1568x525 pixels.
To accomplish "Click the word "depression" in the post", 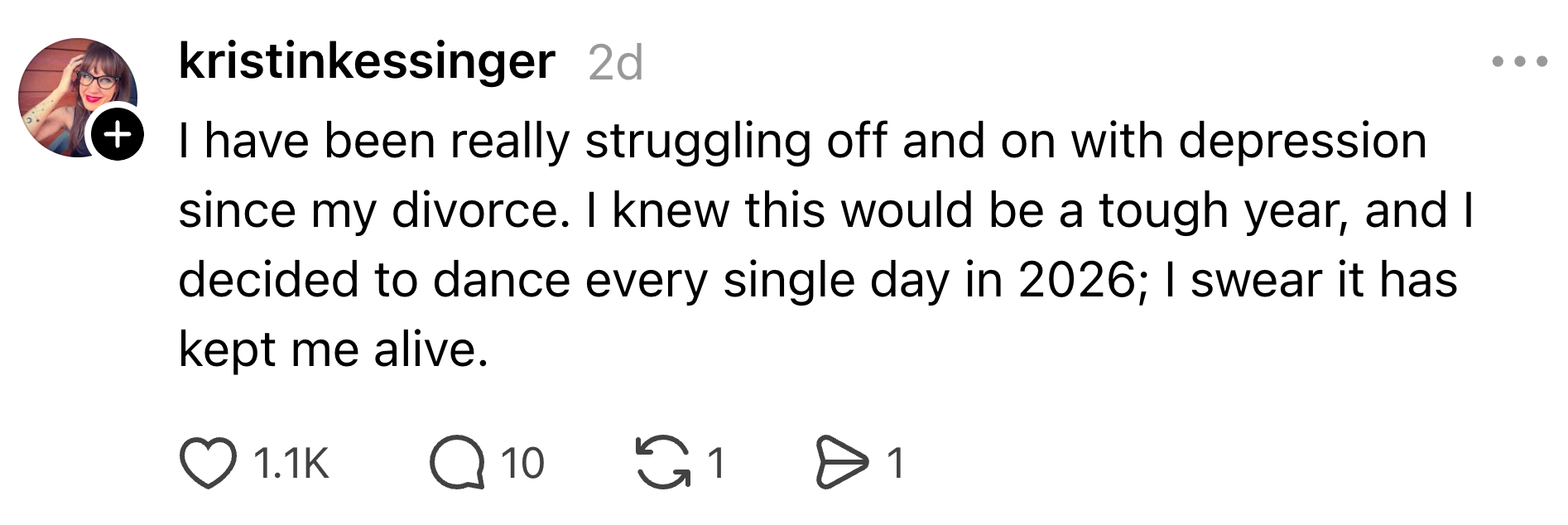I will [1302, 141].
